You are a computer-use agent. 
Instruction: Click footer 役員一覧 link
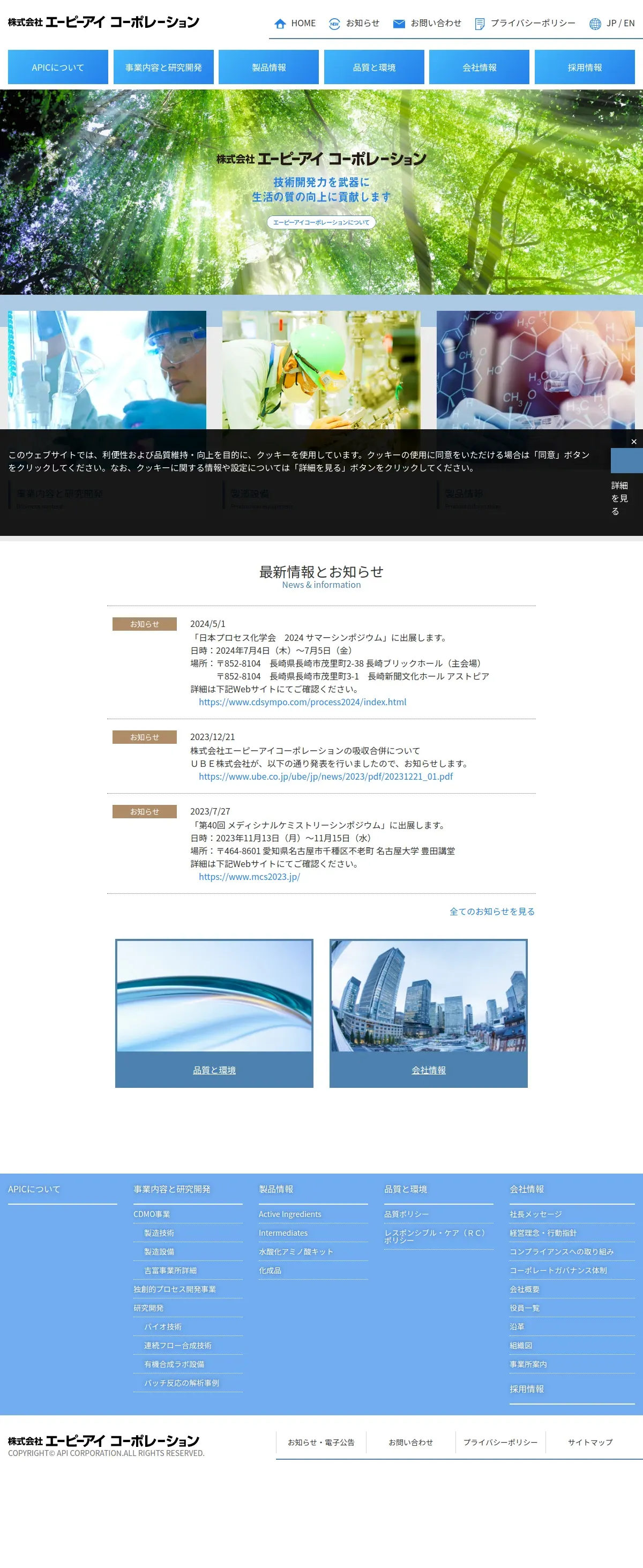click(524, 1308)
